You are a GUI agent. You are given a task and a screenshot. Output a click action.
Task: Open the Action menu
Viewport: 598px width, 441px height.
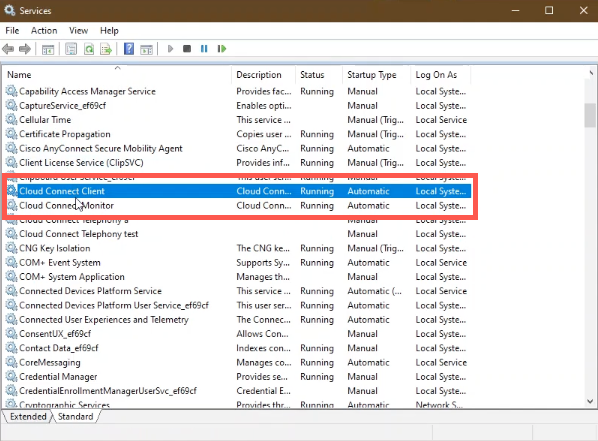pyautogui.click(x=44, y=31)
